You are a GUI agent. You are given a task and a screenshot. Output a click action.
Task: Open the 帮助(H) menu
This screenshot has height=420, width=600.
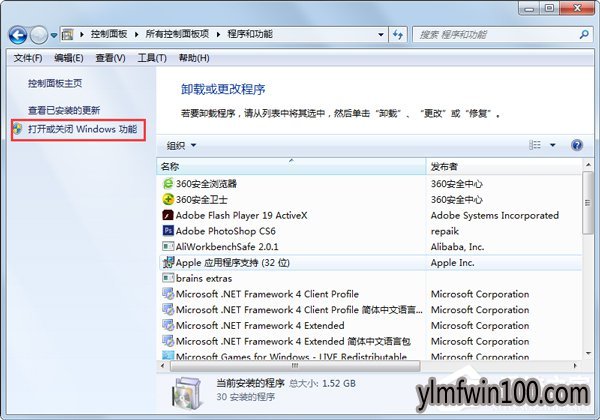194,58
